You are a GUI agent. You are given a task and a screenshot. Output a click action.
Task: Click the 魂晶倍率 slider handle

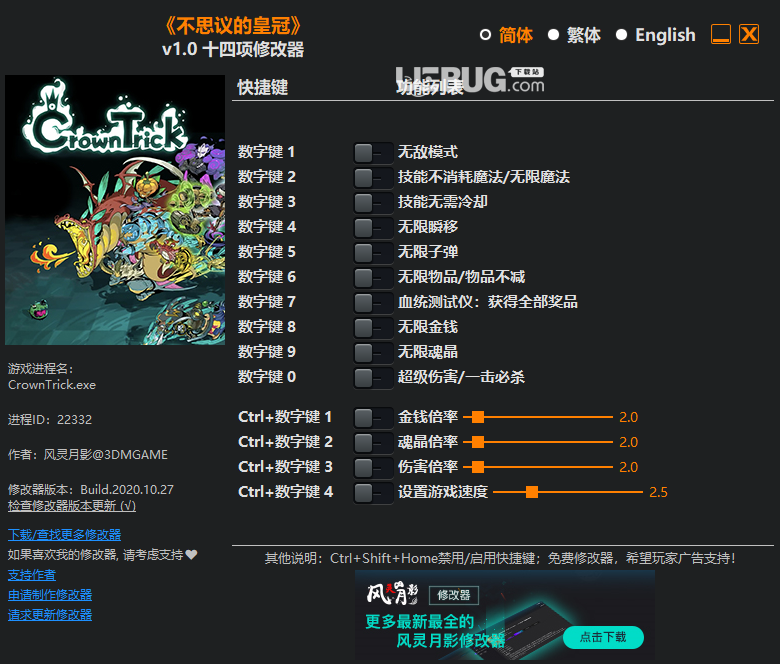point(478,442)
